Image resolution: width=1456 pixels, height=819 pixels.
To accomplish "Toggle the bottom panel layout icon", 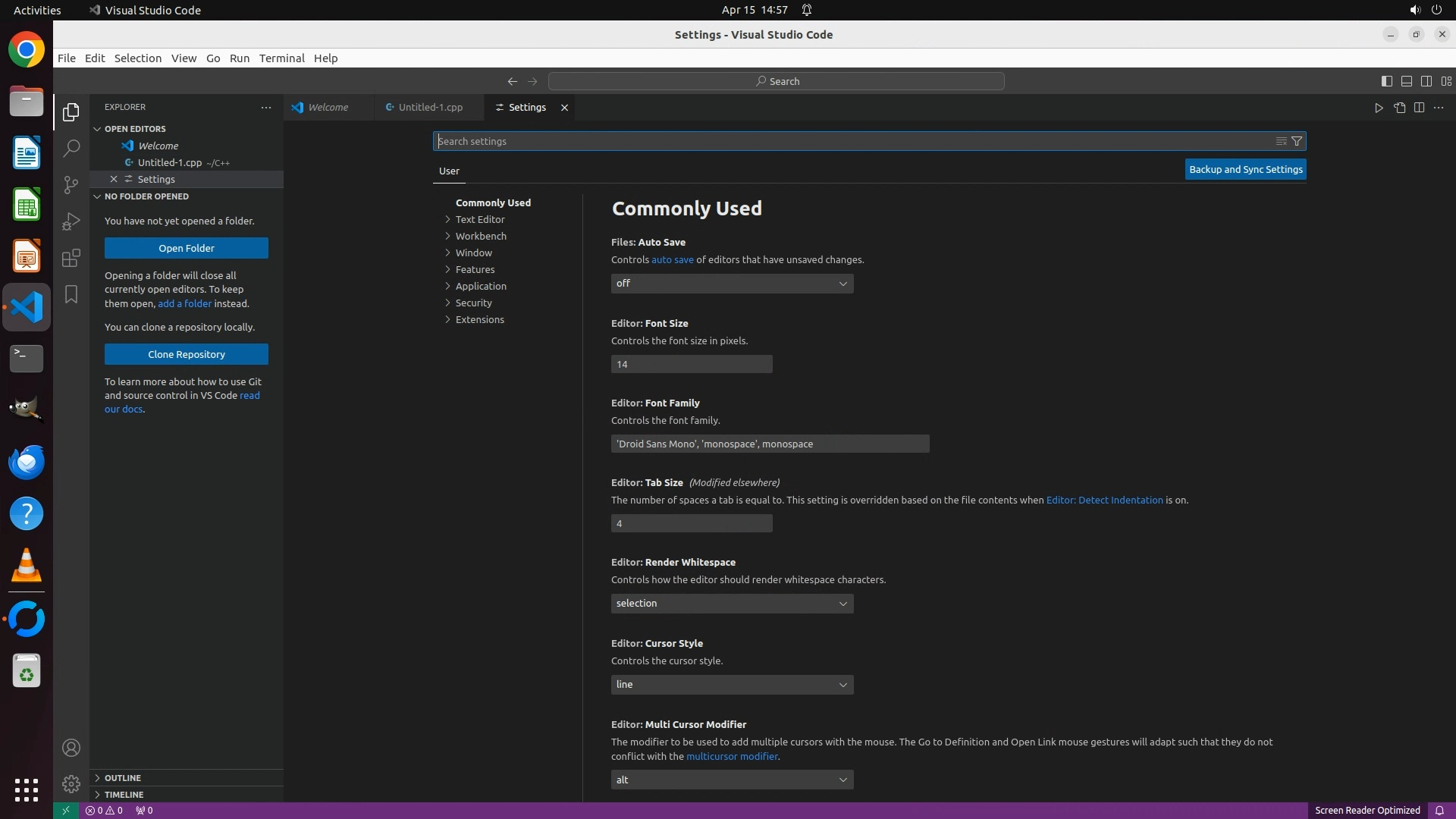I will [x=1406, y=81].
